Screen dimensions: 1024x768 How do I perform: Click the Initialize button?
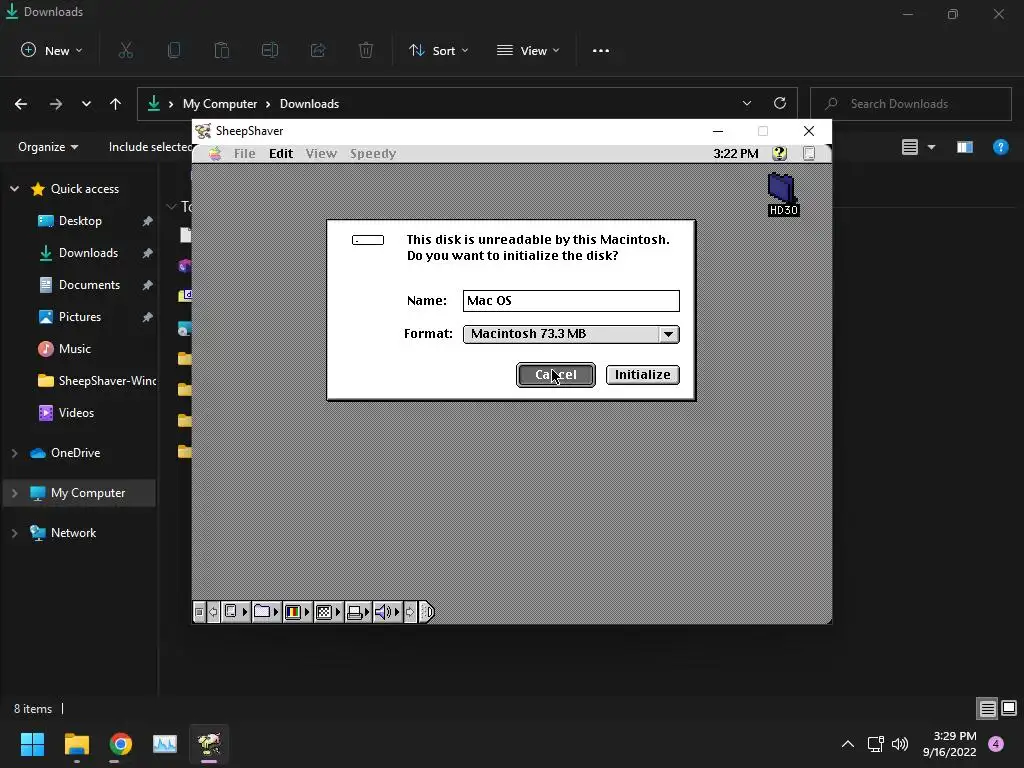tap(643, 375)
